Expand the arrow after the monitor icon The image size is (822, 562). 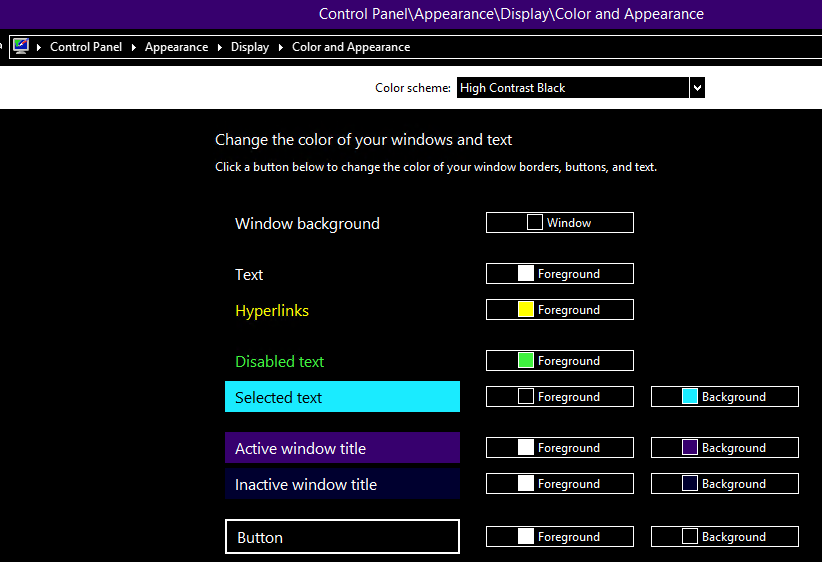[x=39, y=47]
